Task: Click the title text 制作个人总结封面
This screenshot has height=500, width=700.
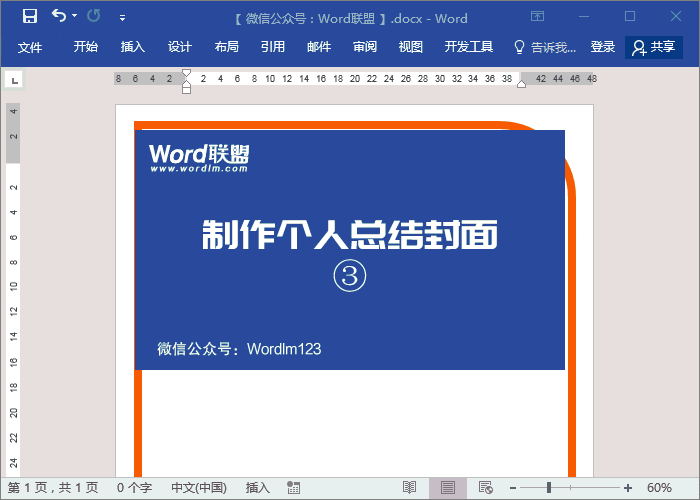Action: point(350,234)
